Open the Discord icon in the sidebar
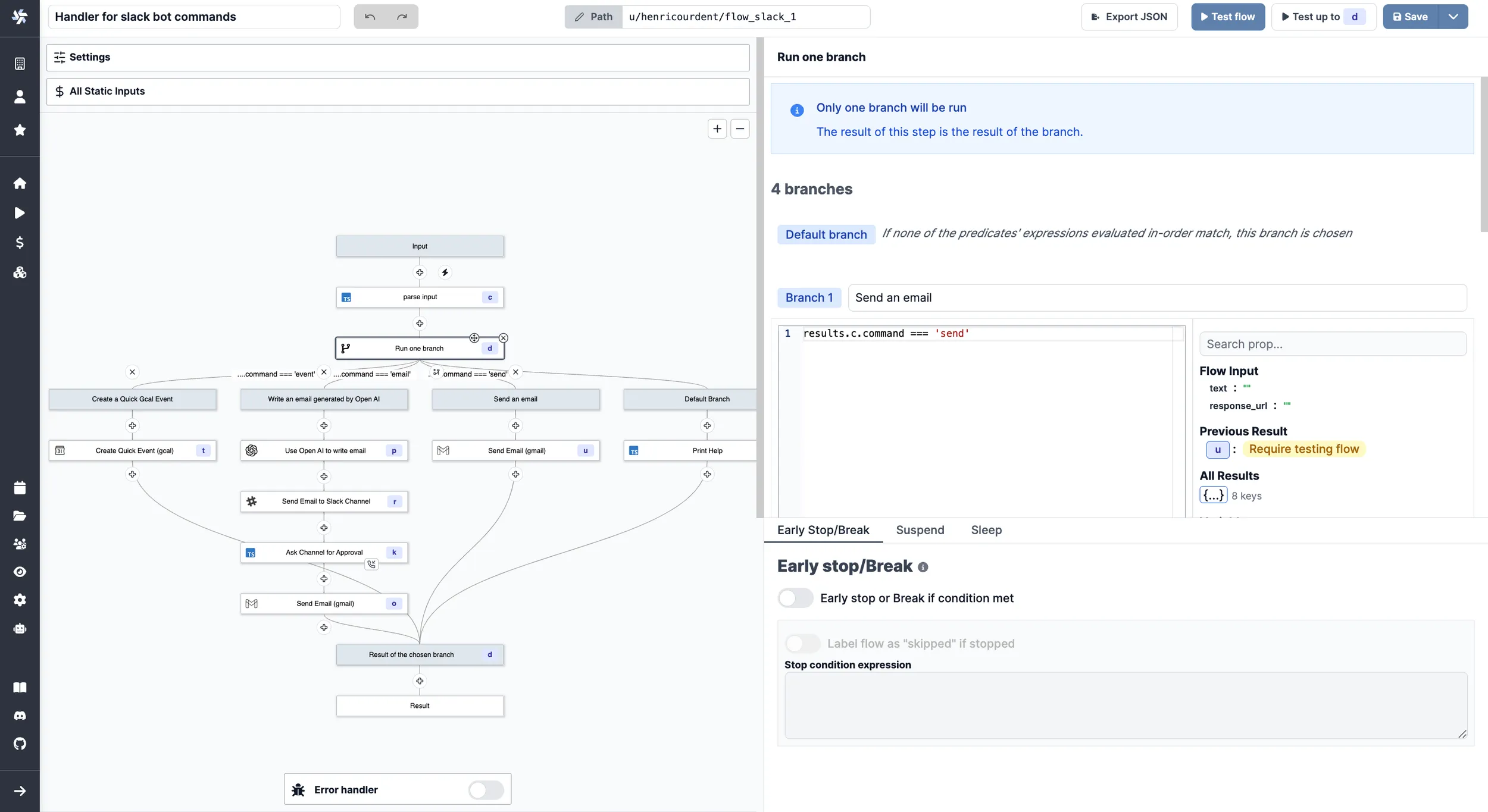Screen dimensions: 1488x812 (x=20, y=716)
